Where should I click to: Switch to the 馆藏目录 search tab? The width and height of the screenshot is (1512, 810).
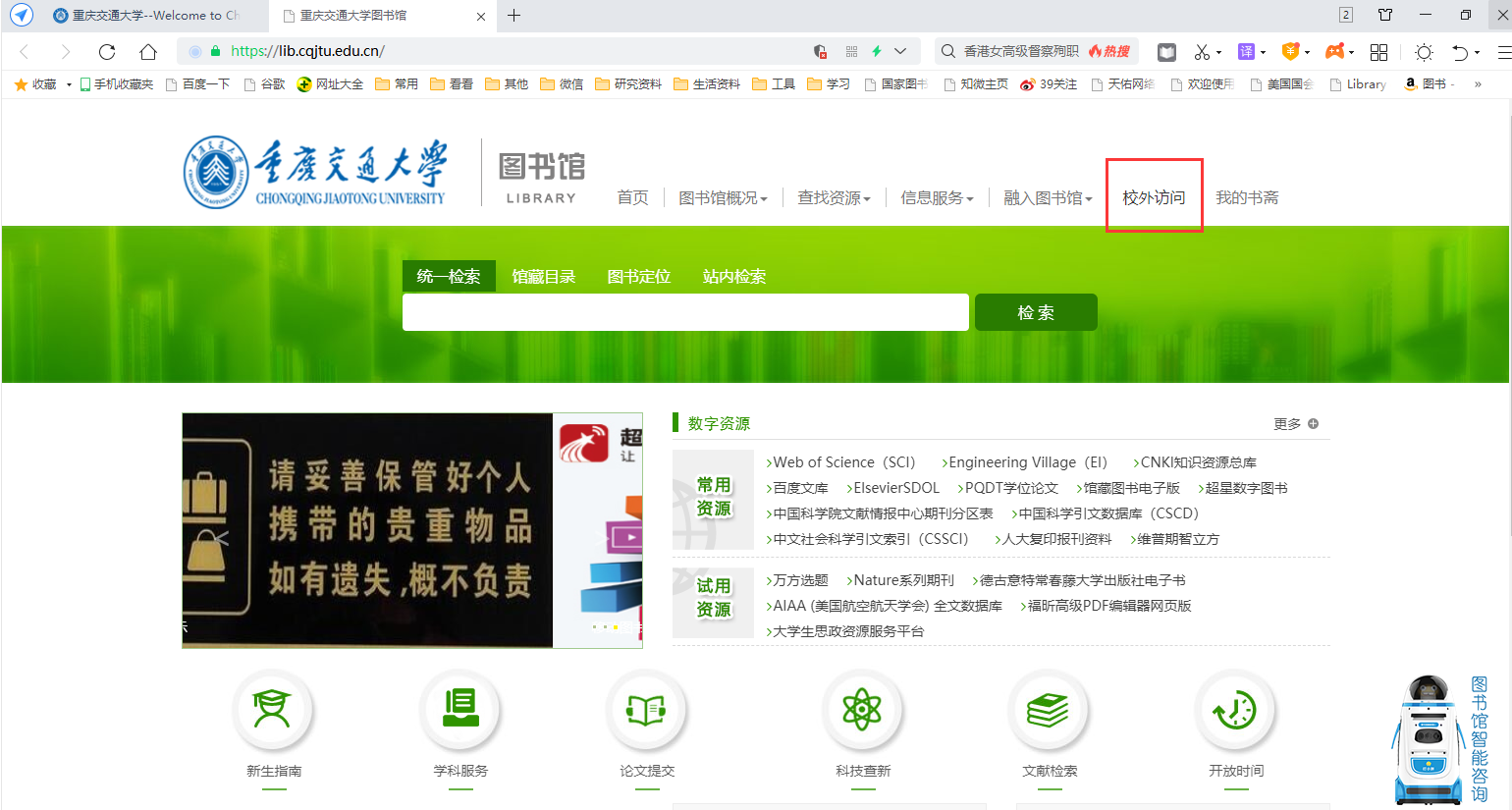point(543,277)
